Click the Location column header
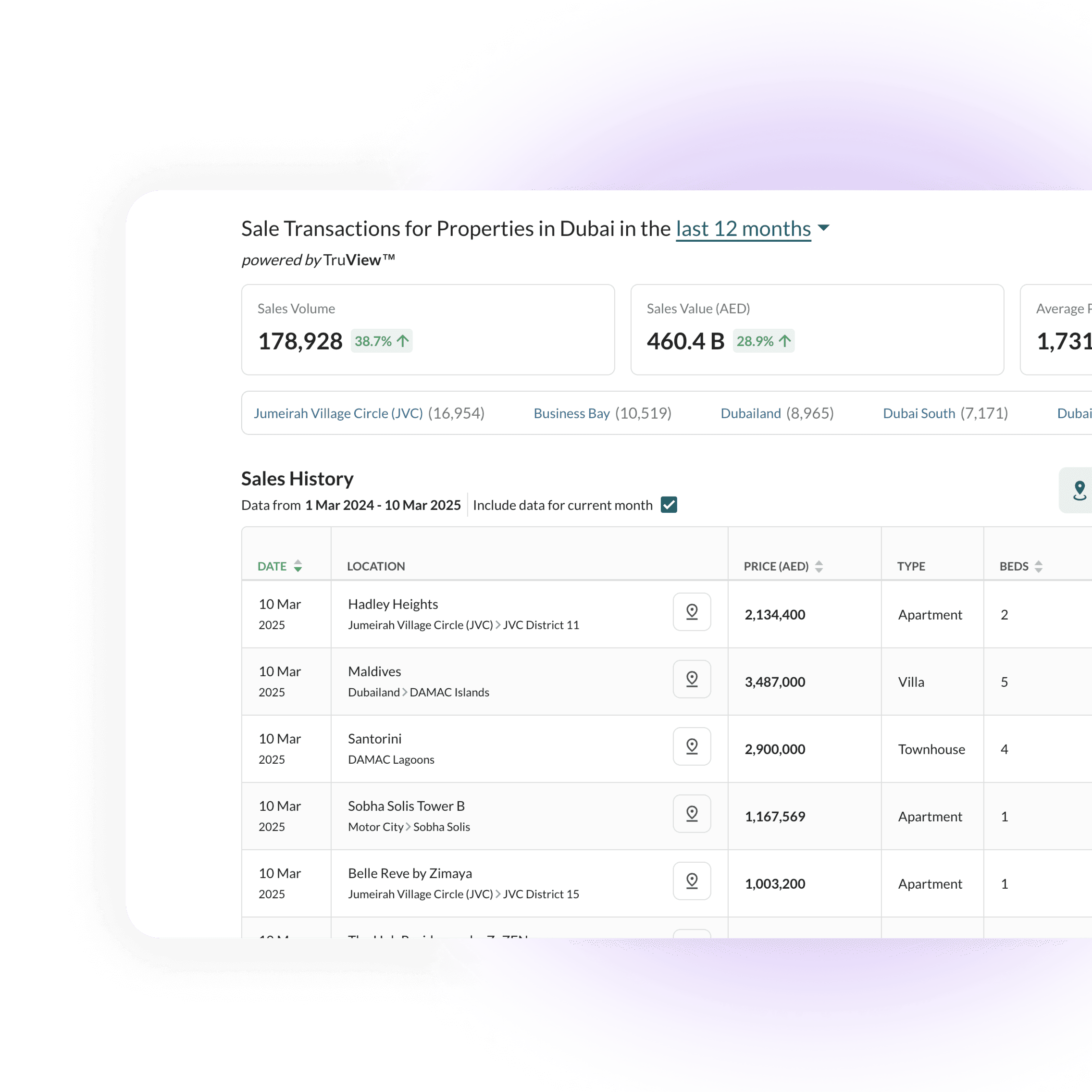 coord(376,566)
